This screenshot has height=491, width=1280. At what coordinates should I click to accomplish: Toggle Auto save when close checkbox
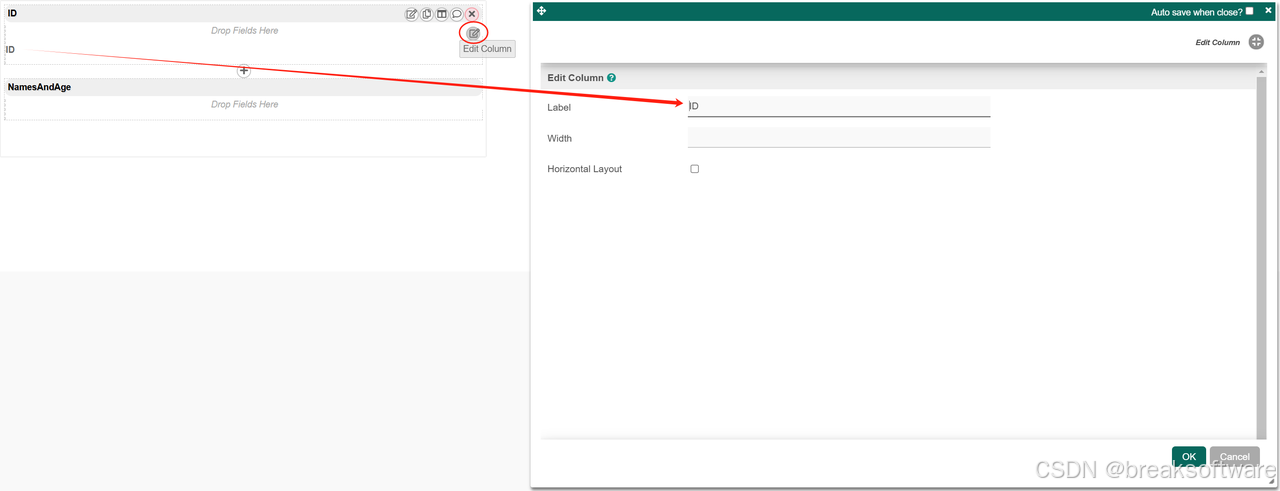1249,11
